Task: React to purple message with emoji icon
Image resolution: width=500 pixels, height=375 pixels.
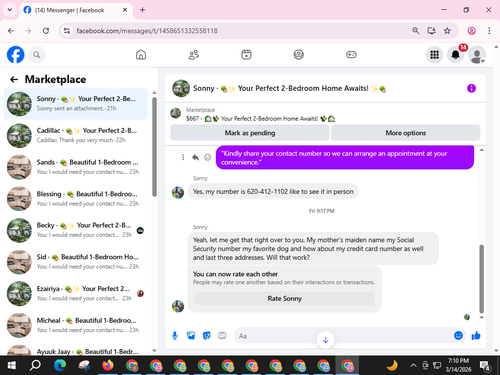Action: (x=207, y=157)
